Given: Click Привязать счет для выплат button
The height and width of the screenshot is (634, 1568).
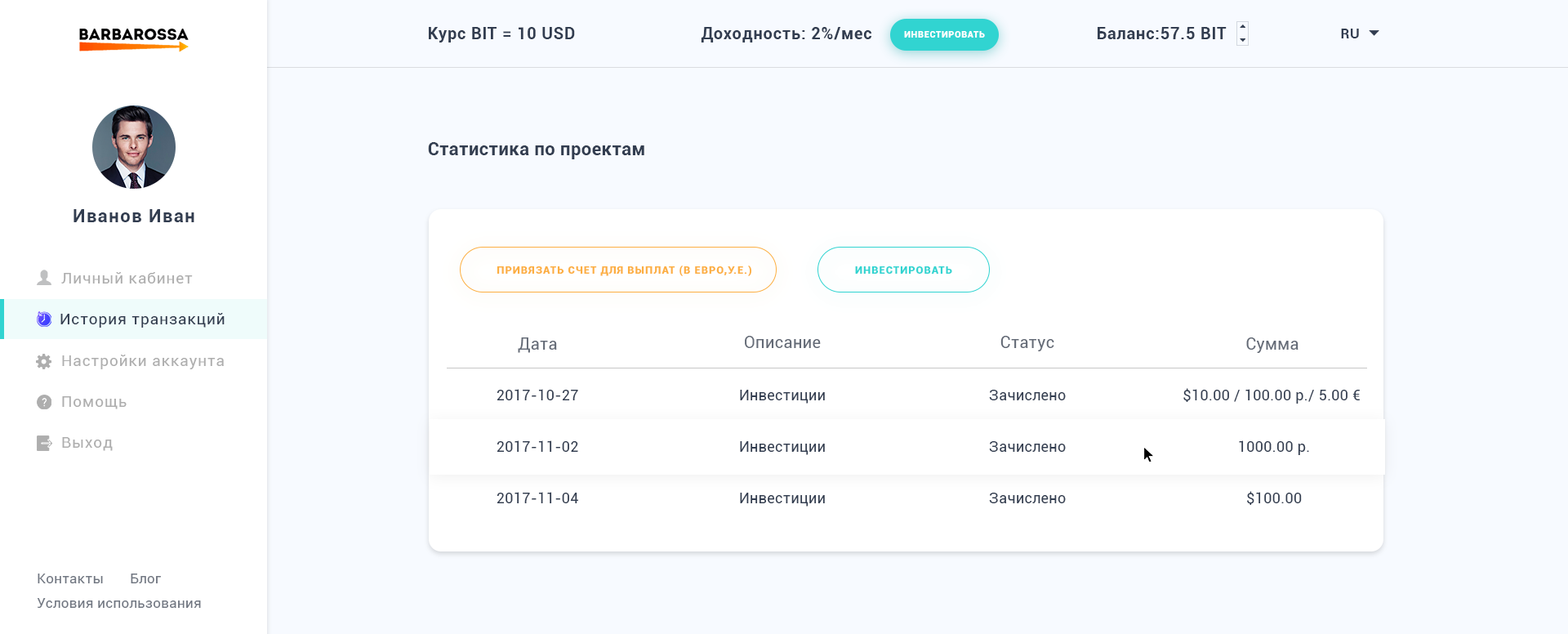Looking at the screenshot, I should [618, 270].
